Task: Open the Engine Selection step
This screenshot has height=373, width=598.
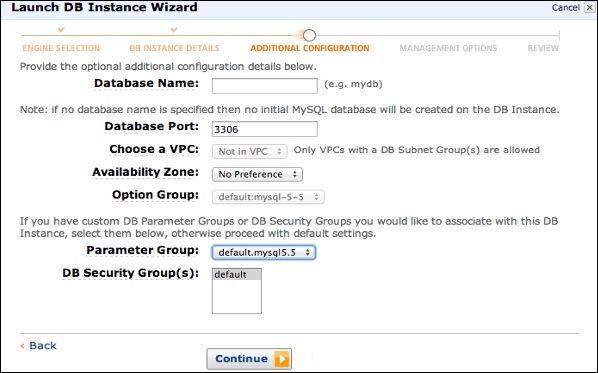Action: tap(61, 48)
